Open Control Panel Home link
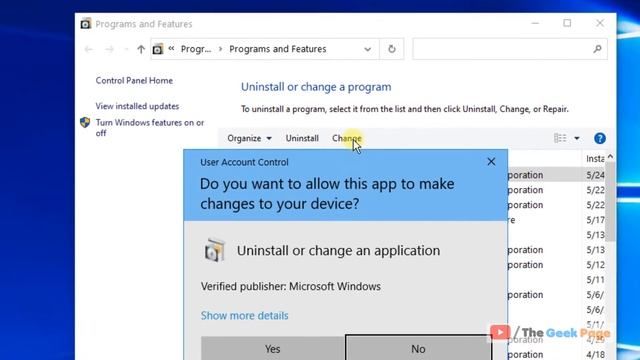 click(134, 81)
